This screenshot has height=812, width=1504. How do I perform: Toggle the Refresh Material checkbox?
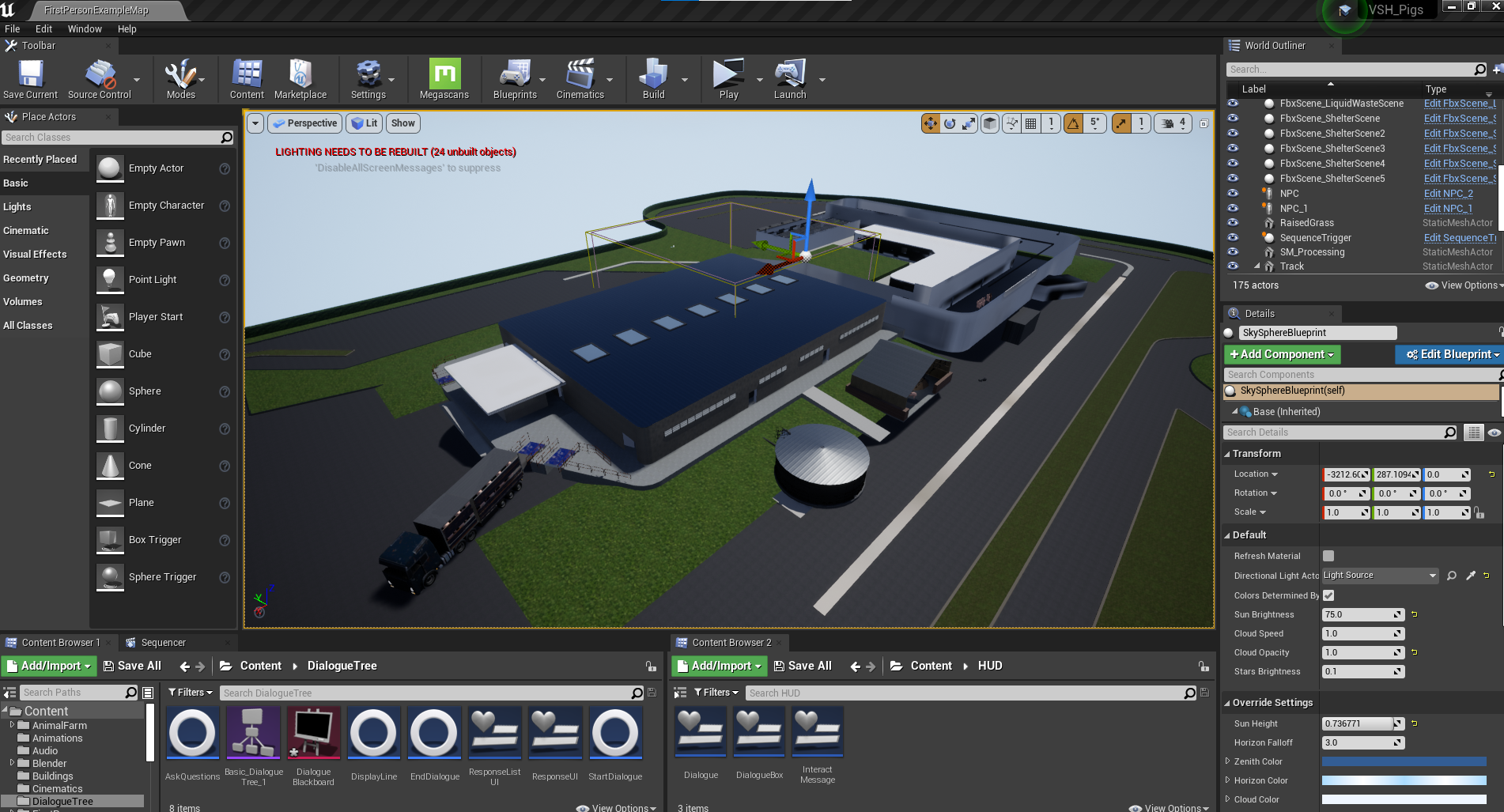pyautogui.click(x=1328, y=556)
